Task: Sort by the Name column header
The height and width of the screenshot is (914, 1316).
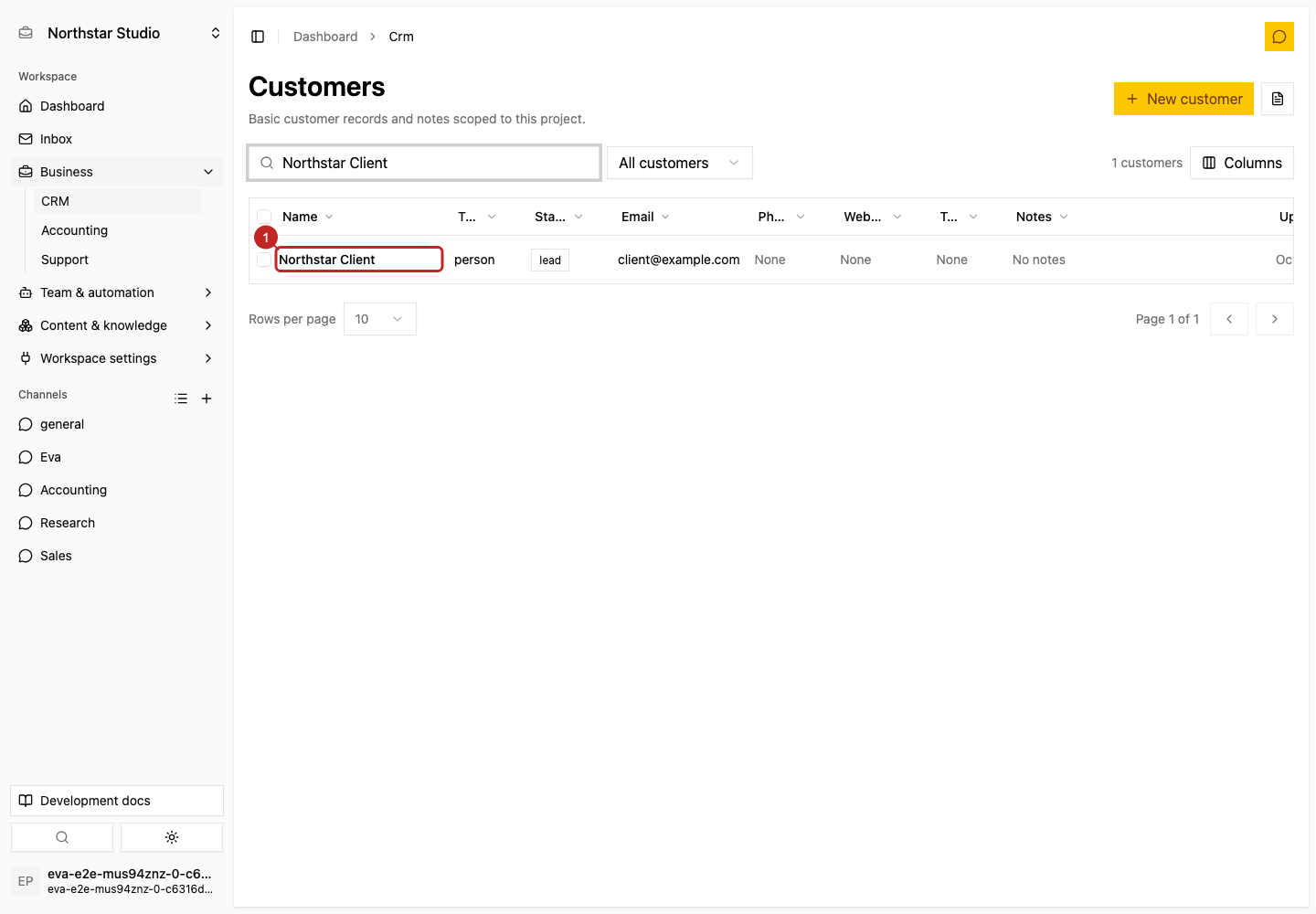Action: pyautogui.click(x=308, y=217)
